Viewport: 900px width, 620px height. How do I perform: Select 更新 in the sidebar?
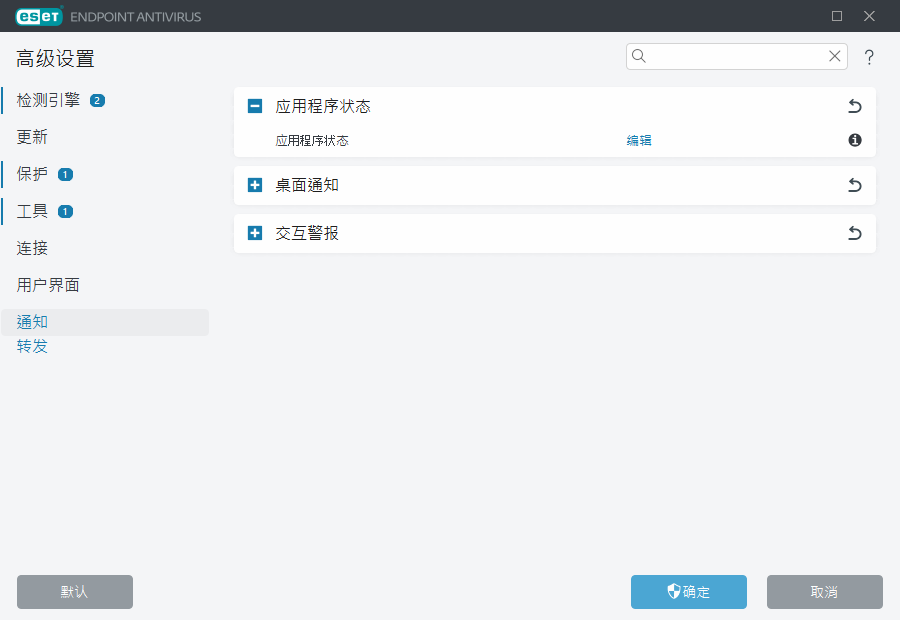[32, 137]
